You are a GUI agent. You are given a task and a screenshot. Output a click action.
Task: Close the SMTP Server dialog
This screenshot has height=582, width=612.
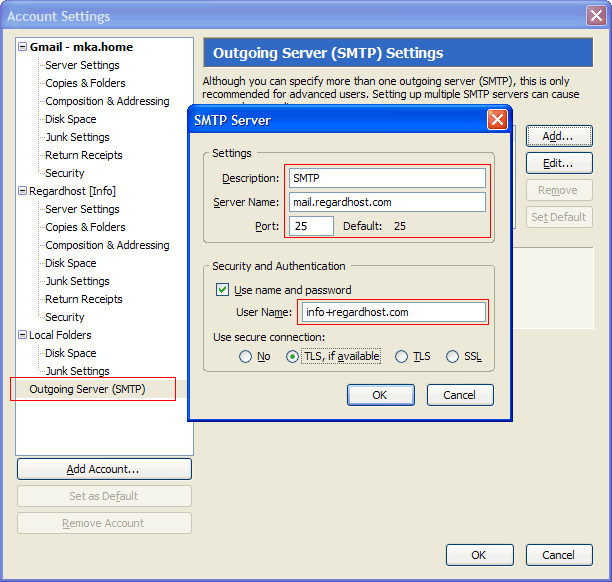[x=496, y=120]
